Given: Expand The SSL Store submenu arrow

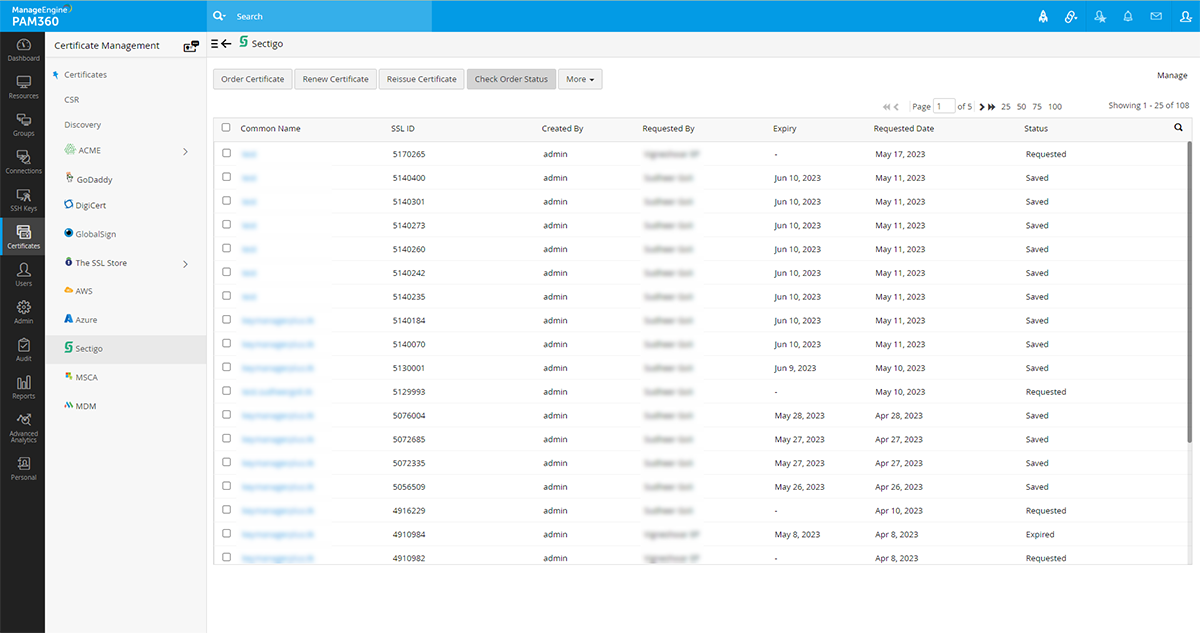Looking at the screenshot, I should pos(186,264).
